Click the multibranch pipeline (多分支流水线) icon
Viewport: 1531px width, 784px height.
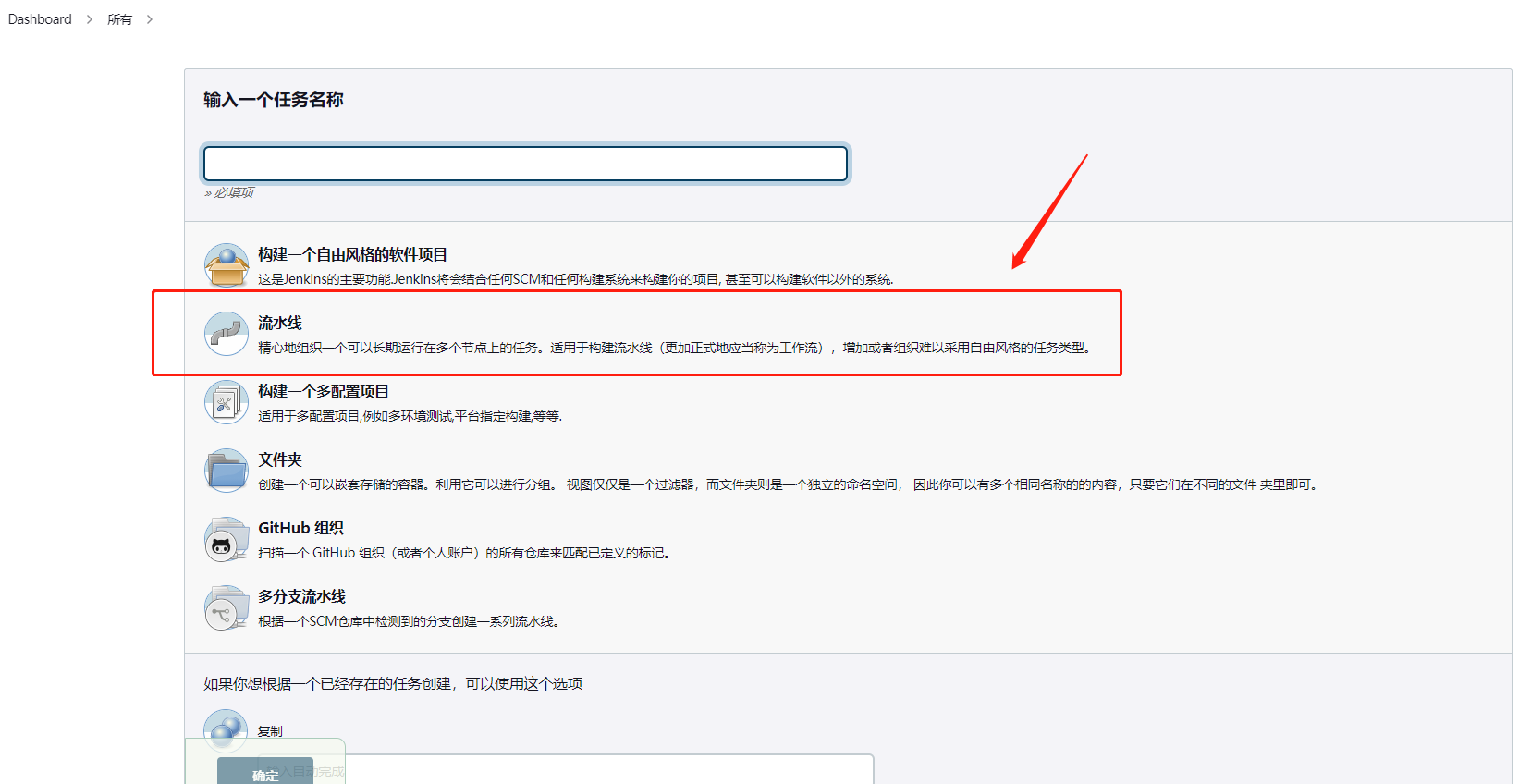pos(227,607)
